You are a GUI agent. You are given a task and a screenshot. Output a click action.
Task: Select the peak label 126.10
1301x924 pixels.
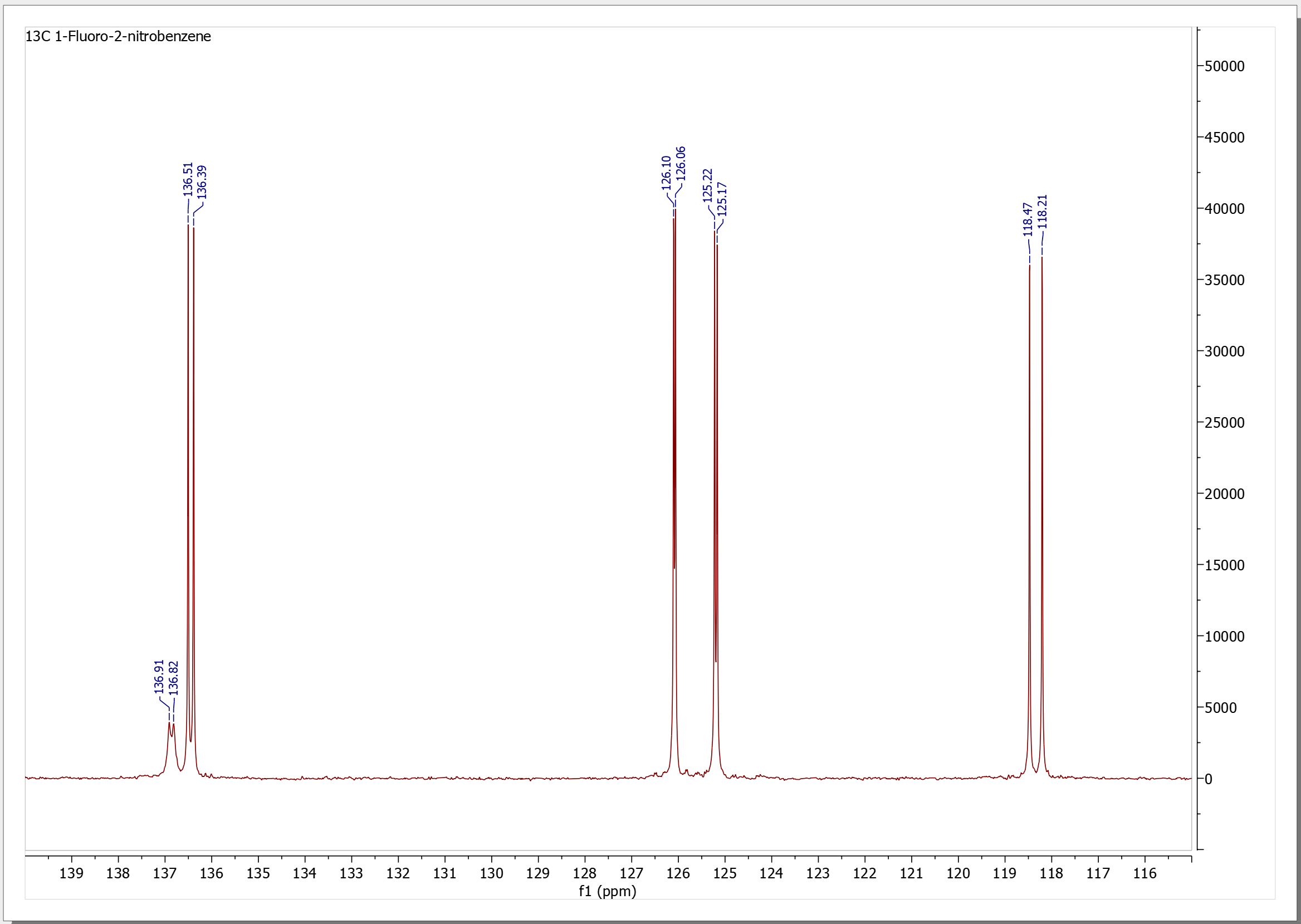click(x=666, y=173)
